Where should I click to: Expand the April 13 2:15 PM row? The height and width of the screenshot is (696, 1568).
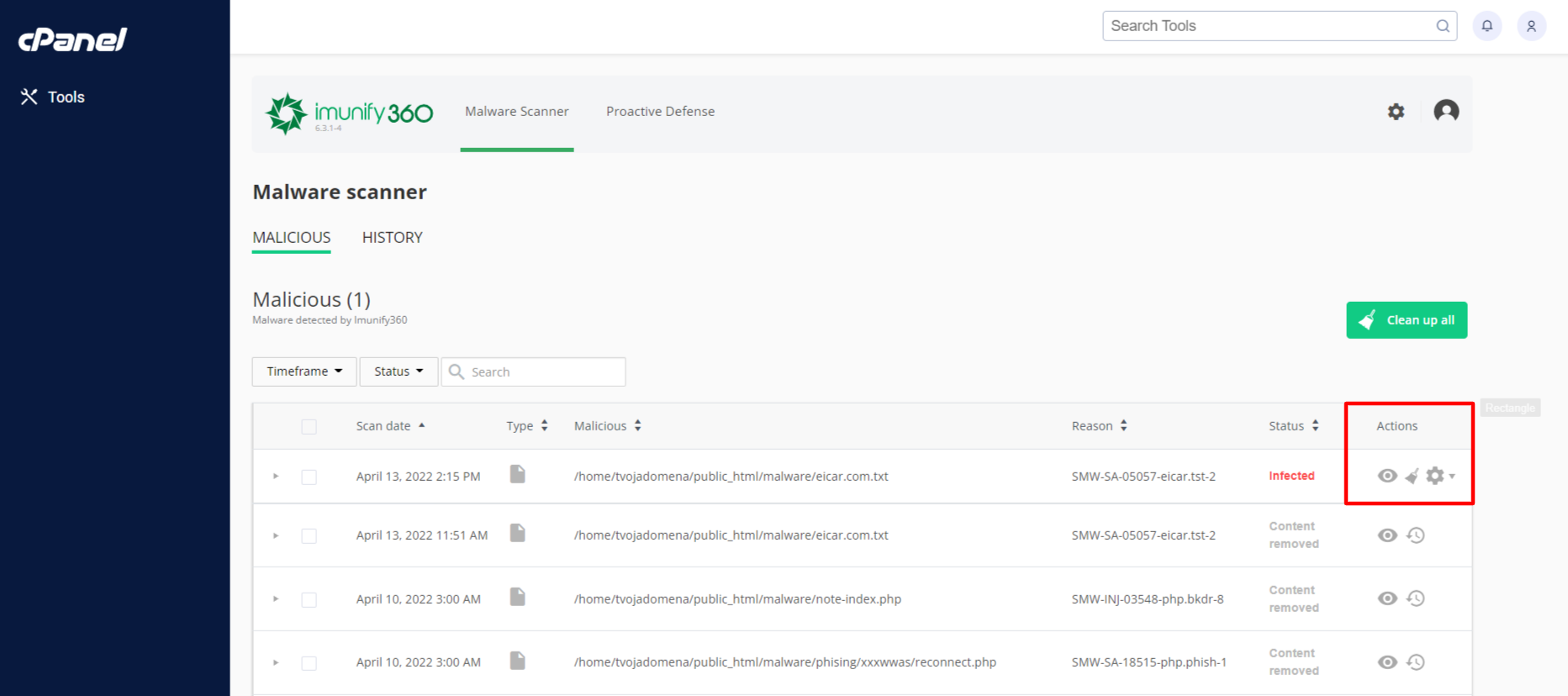pyautogui.click(x=276, y=477)
